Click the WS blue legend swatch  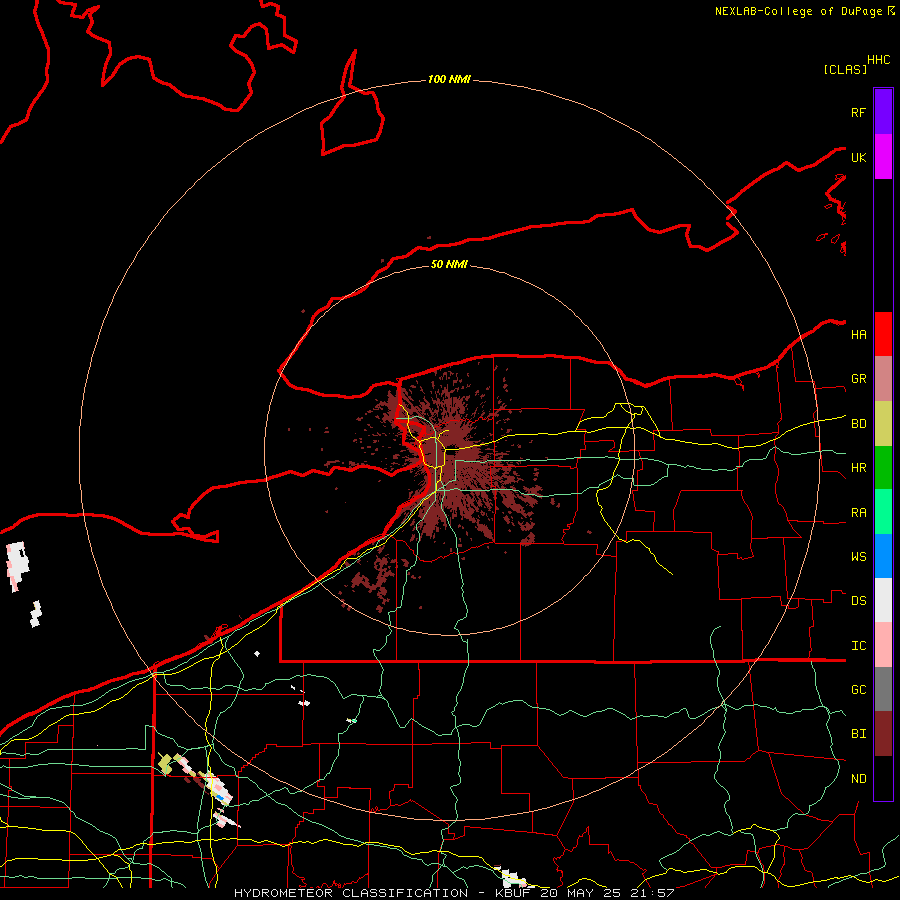pyautogui.click(x=883, y=556)
